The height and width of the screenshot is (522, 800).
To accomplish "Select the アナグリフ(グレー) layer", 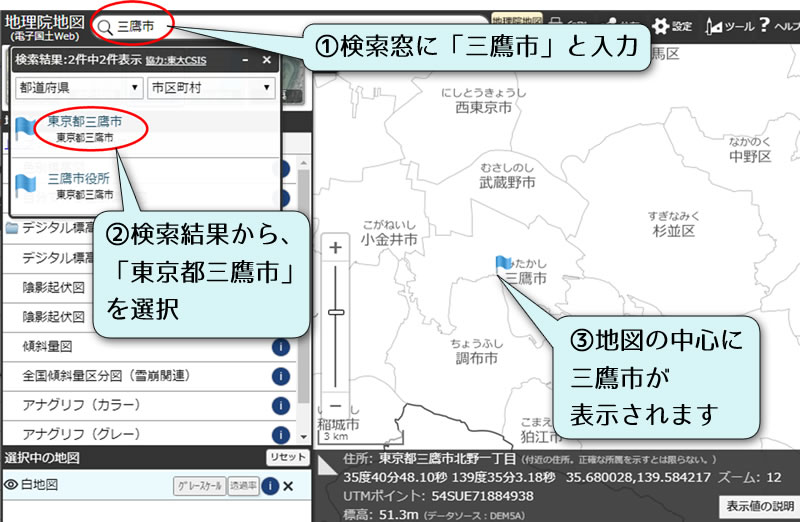I will click(x=81, y=434).
